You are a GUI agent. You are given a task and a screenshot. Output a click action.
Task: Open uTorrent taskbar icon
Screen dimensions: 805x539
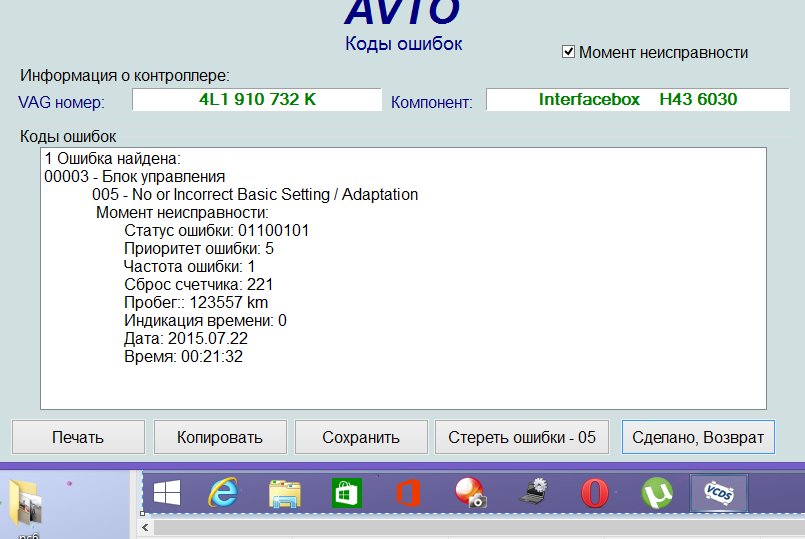click(657, 493)
